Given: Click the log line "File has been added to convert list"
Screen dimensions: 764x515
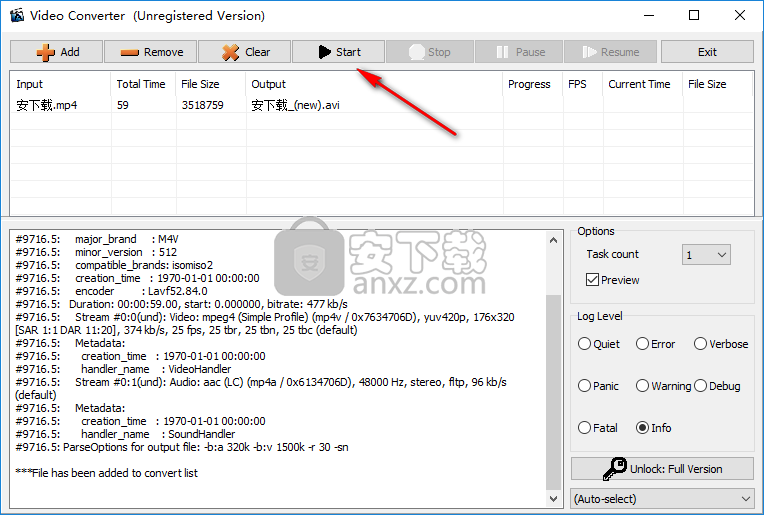Looking at the screenshot, I should coord(106,473).
